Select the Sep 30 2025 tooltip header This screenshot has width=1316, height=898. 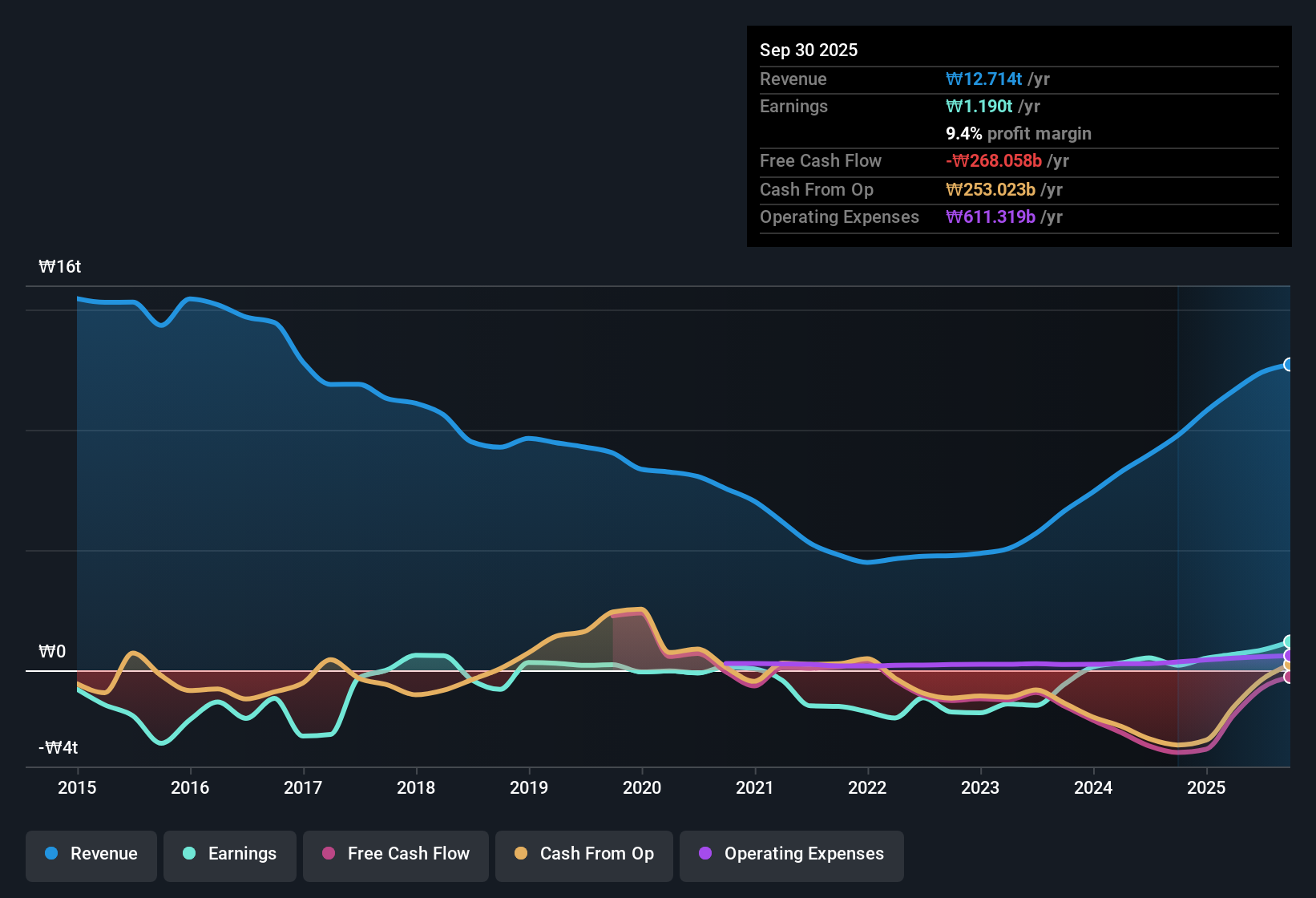[x=809, y=50]
